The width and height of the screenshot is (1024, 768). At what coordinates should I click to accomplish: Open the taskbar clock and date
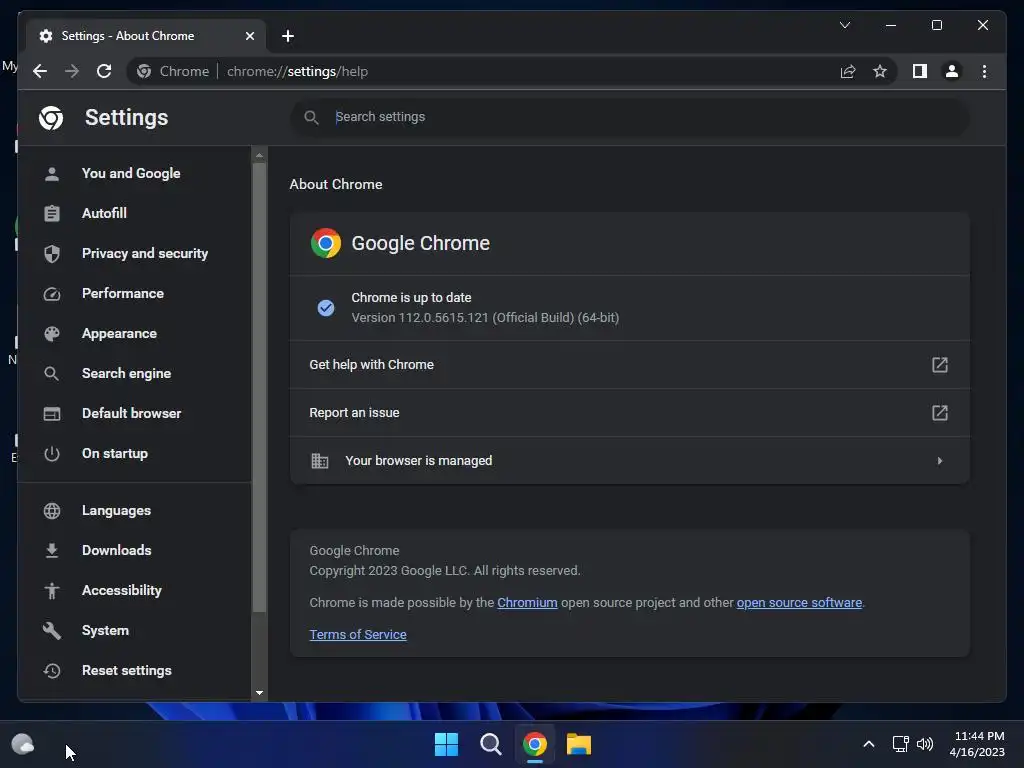pyautogui.click(x=977, y=744)
